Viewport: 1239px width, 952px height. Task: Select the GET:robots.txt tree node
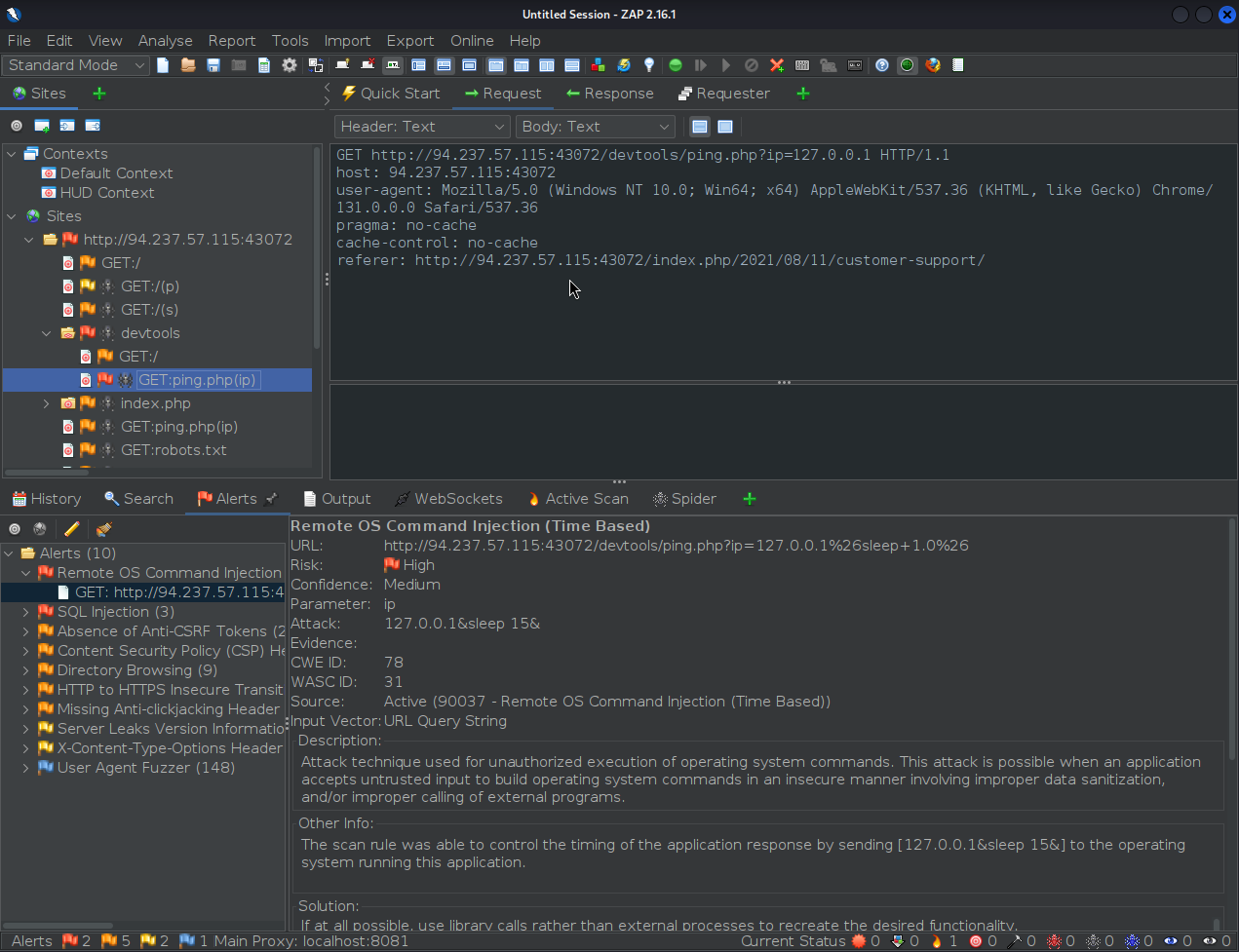point(173,450)
